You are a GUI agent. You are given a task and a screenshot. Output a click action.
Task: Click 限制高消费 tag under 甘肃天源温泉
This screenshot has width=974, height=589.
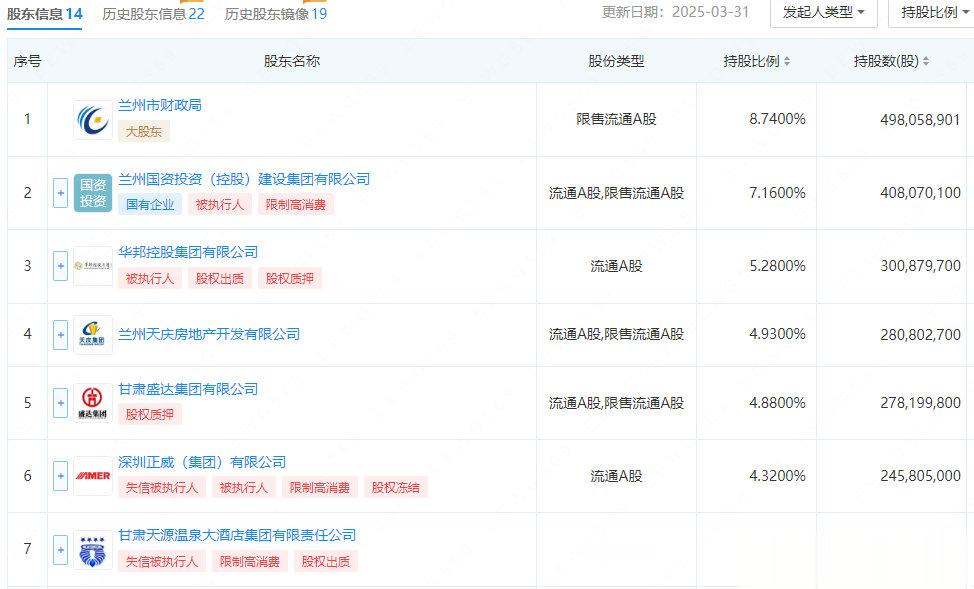click(250, 562)
